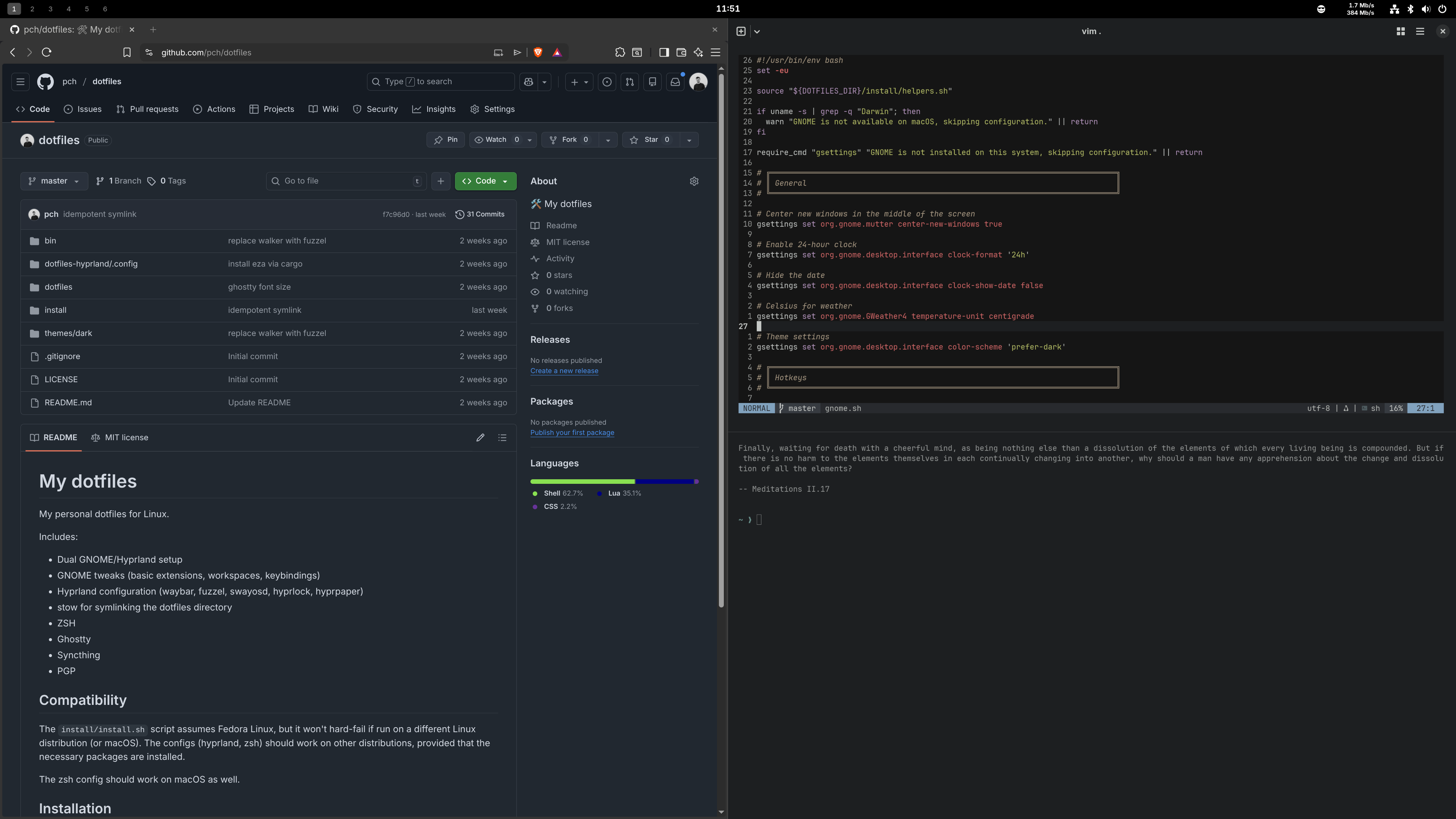Edit README with the pencil icon
1456x819 pixels.
coord(480,438)
